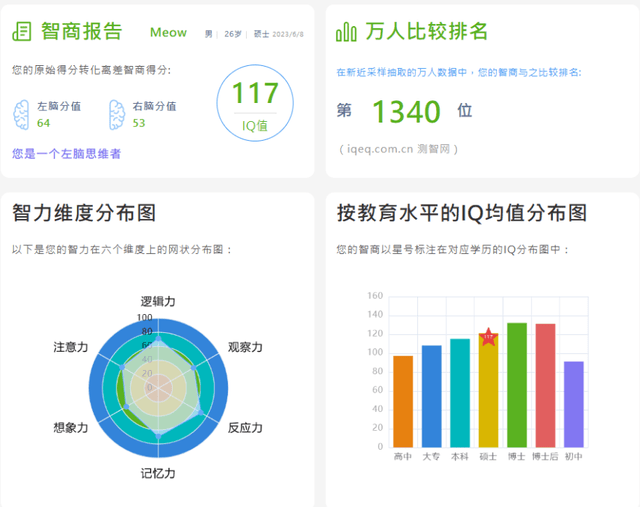Click the ranking number 1340
The height and width of the screenshot is (507, 640).
(407, 111)
